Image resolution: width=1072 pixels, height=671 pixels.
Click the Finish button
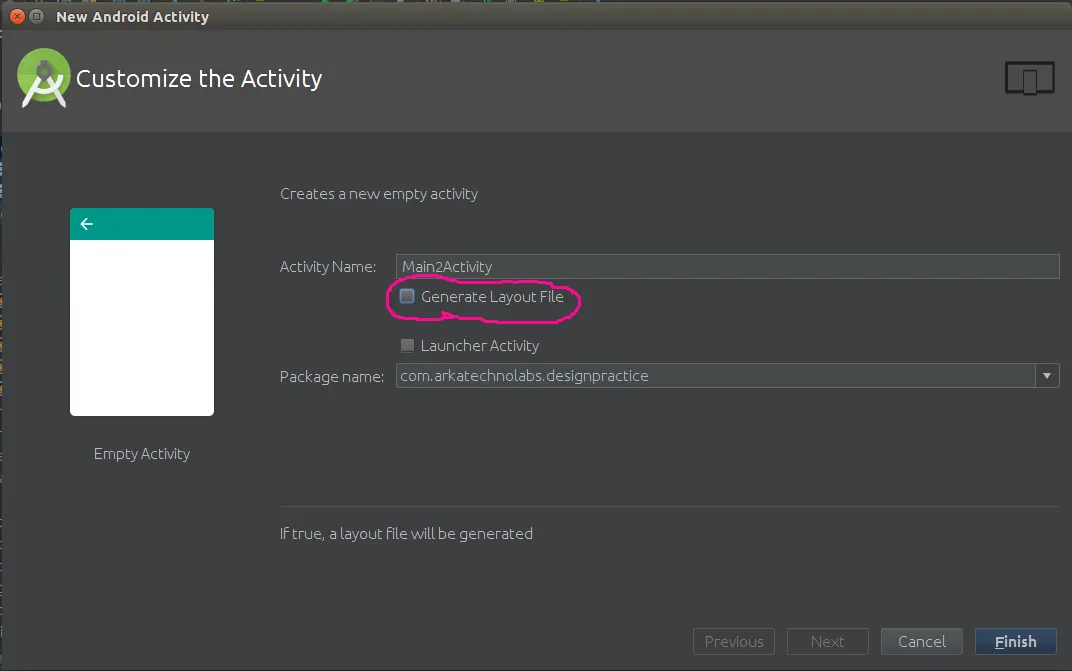pos(1015,642)
